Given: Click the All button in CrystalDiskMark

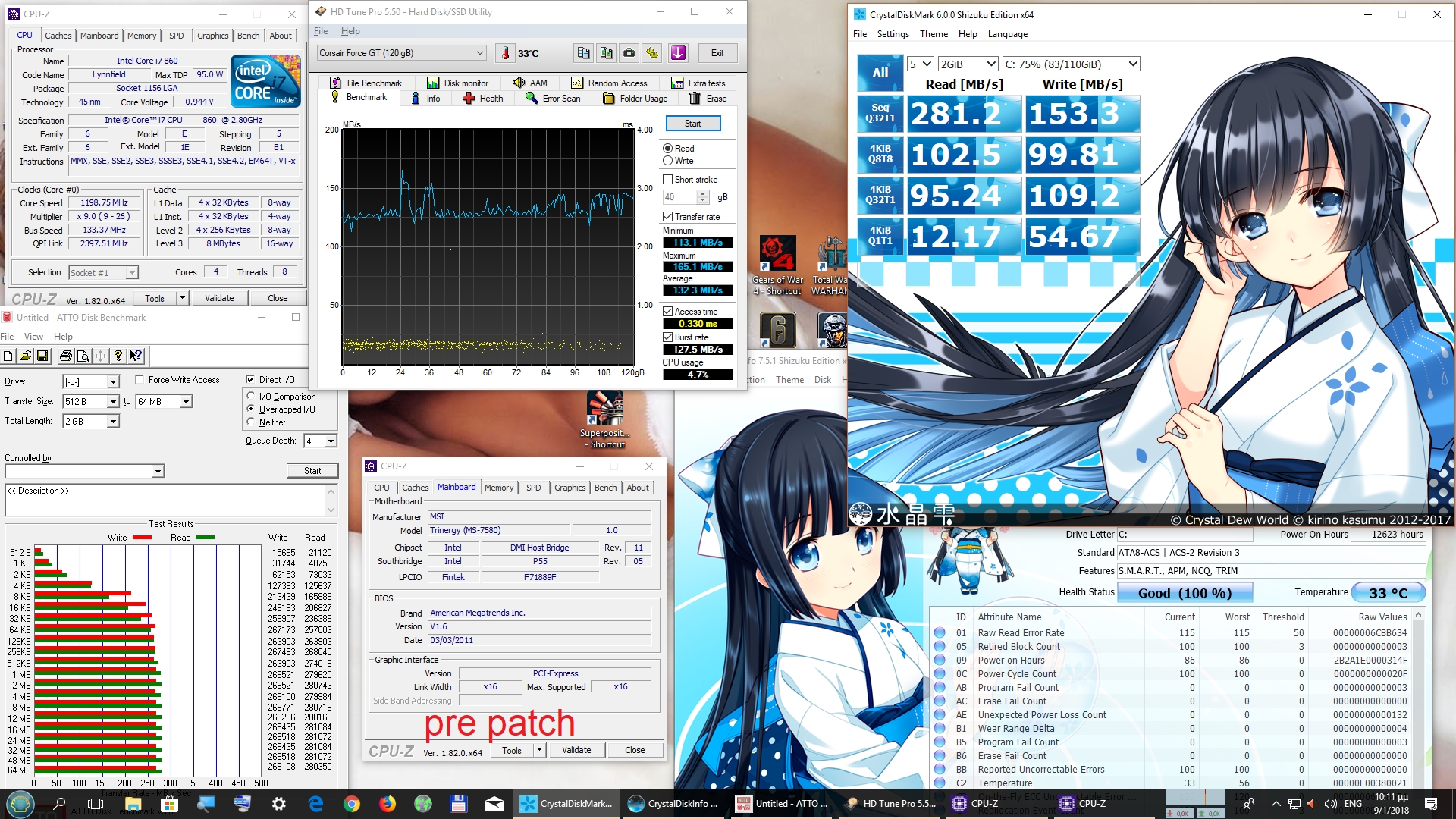Looking at the screenshot, I should pos(880,73).
